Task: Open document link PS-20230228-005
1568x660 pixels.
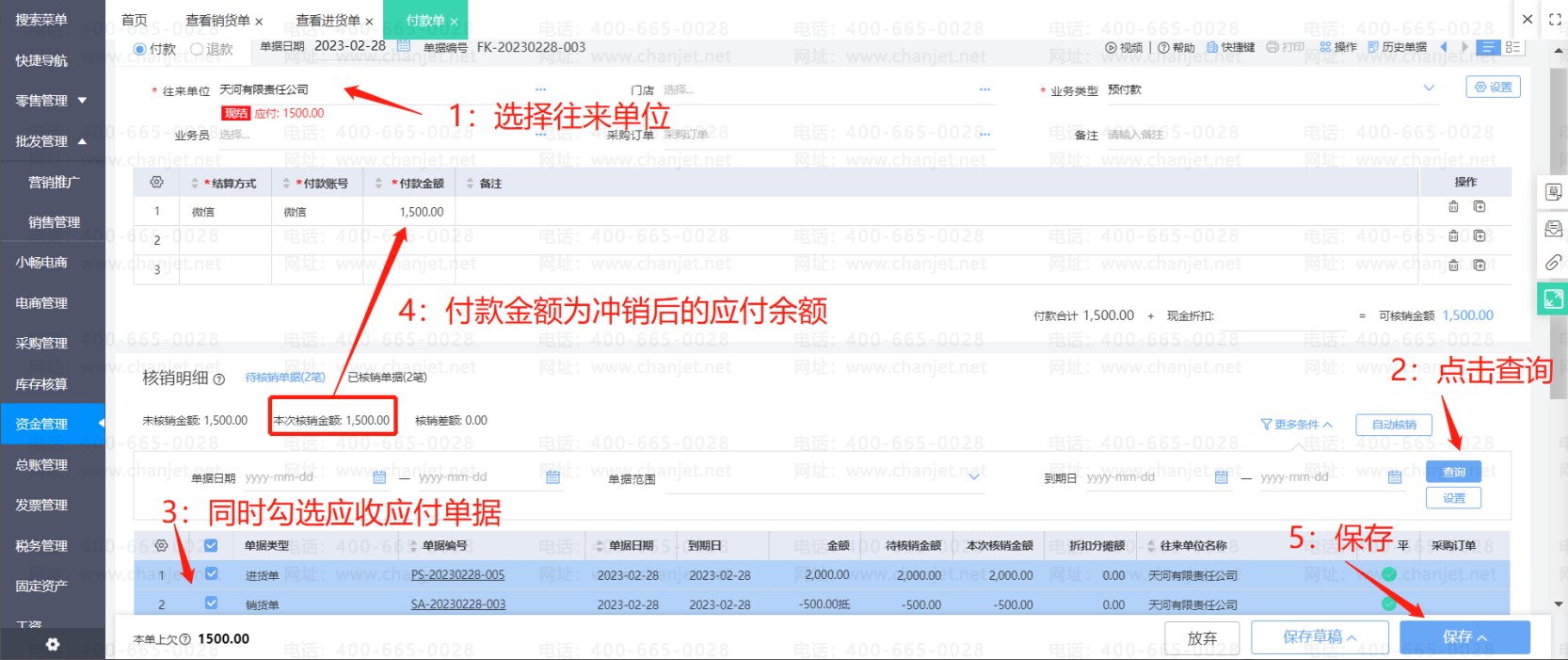Action: (457, 575)
